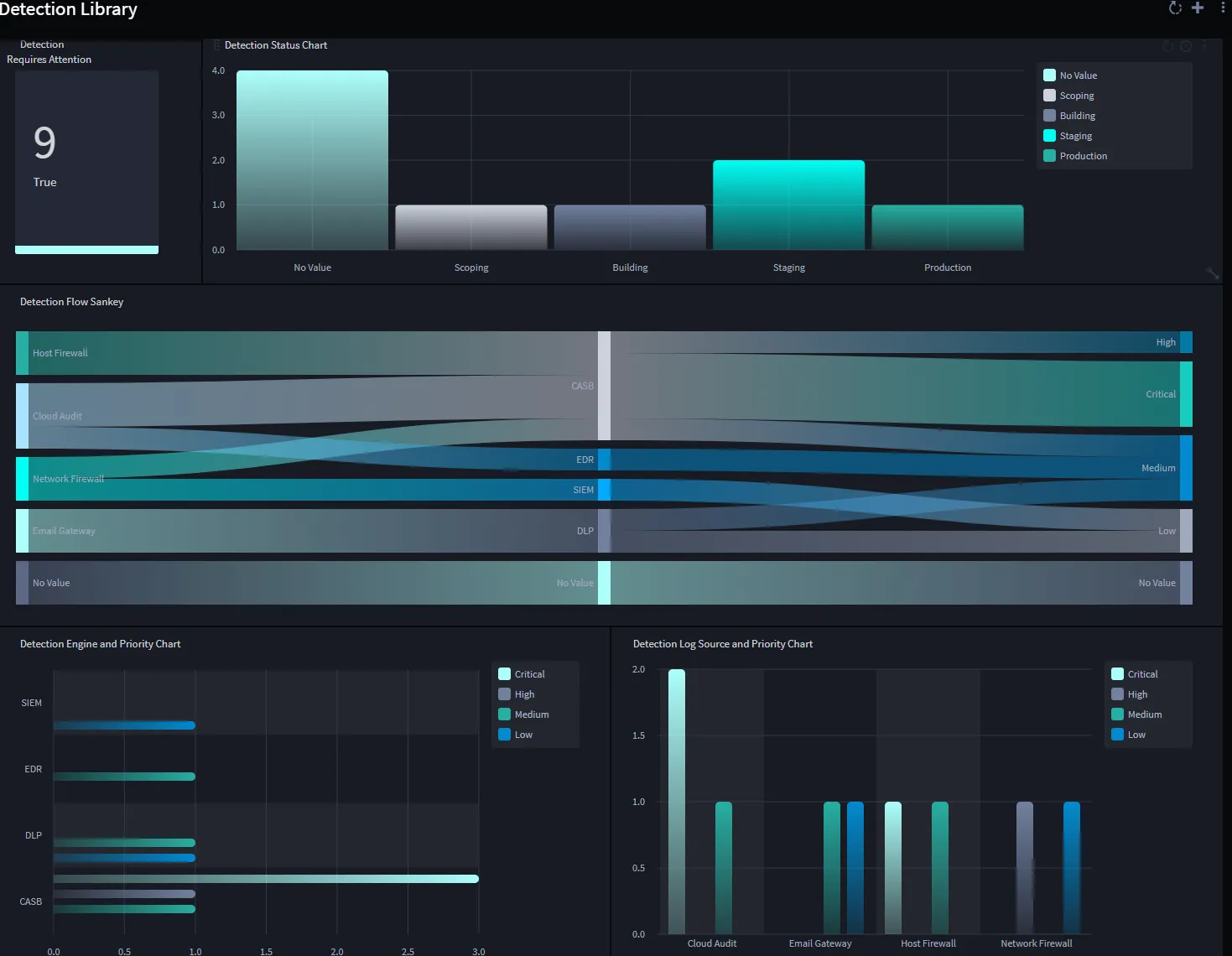Toggle Low in Log Source chart legend
1232x956 pixels.
(x=1129, y=735)
